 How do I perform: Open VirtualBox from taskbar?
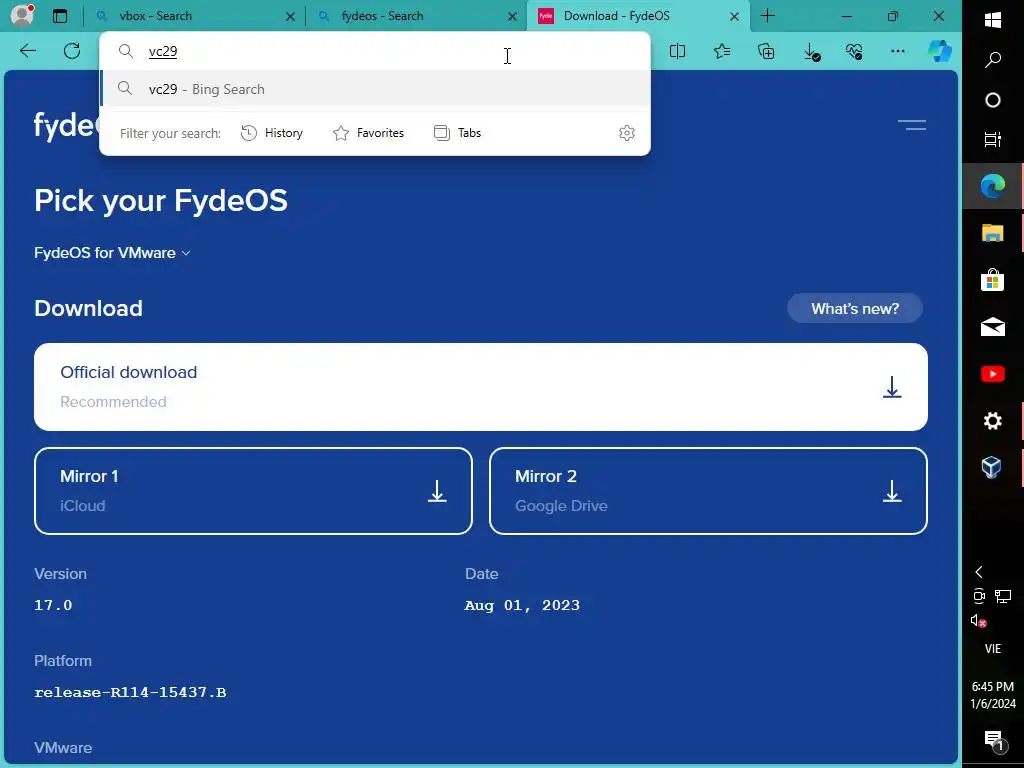(991, 467)
